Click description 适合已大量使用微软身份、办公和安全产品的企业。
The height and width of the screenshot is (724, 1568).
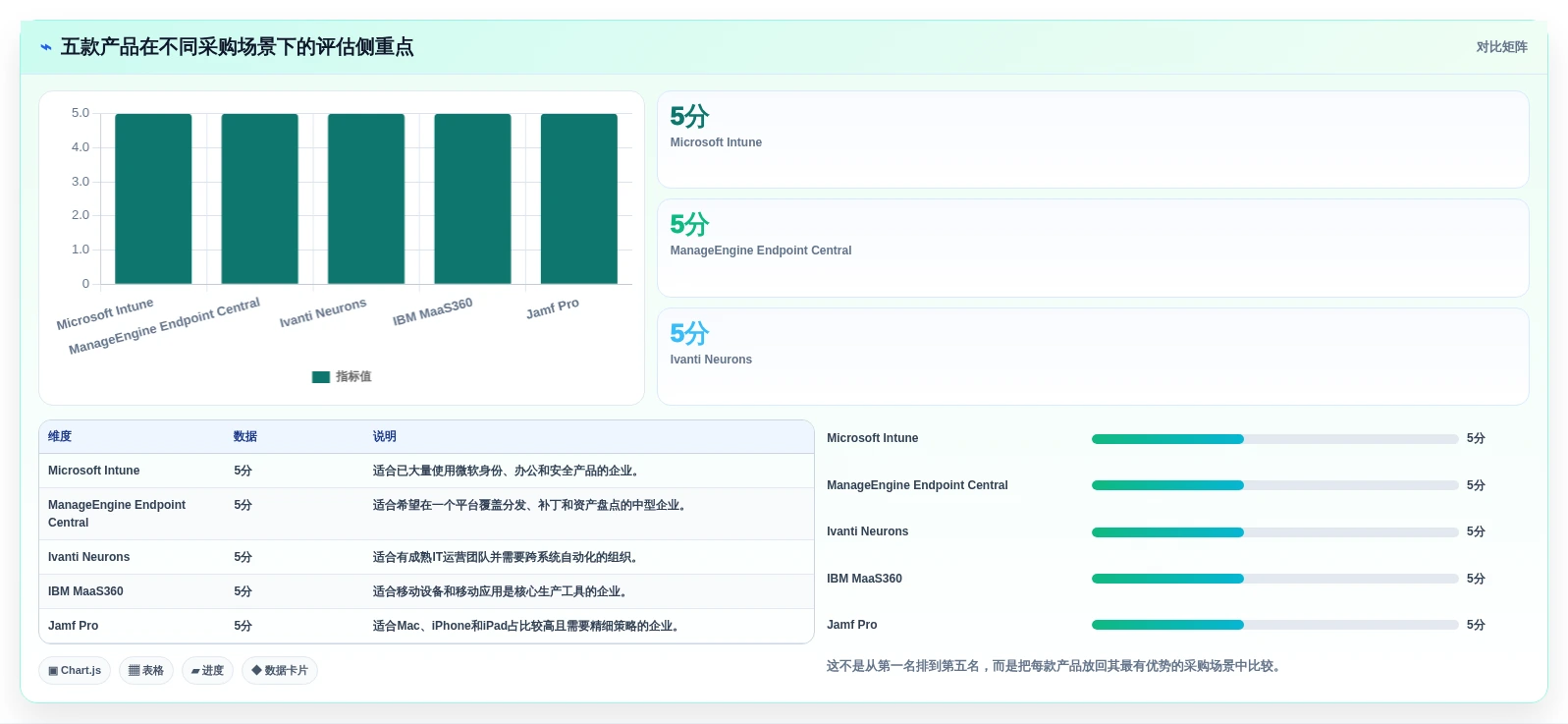point(508,472)
